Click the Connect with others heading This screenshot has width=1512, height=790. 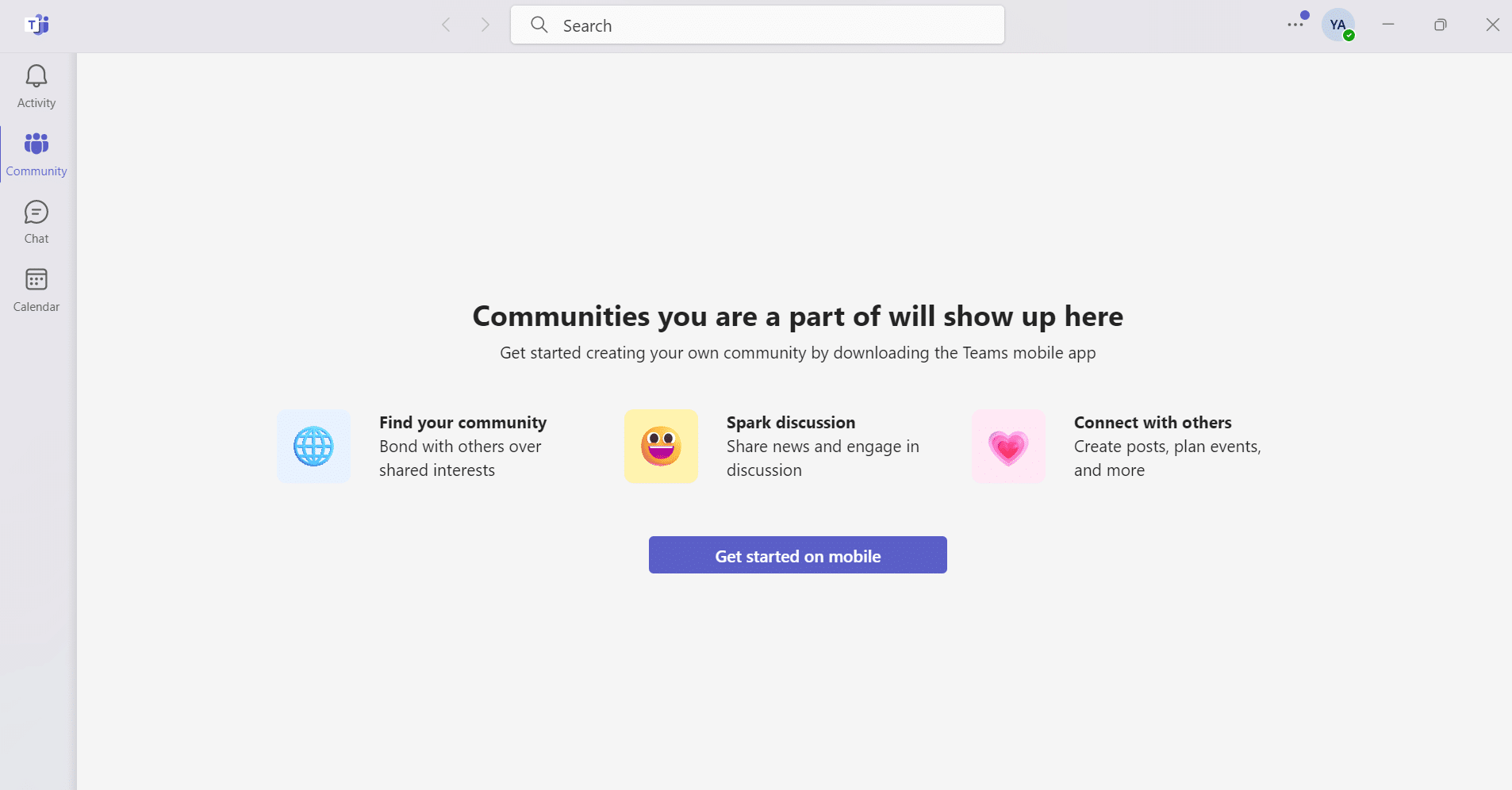coord(1153,423)
